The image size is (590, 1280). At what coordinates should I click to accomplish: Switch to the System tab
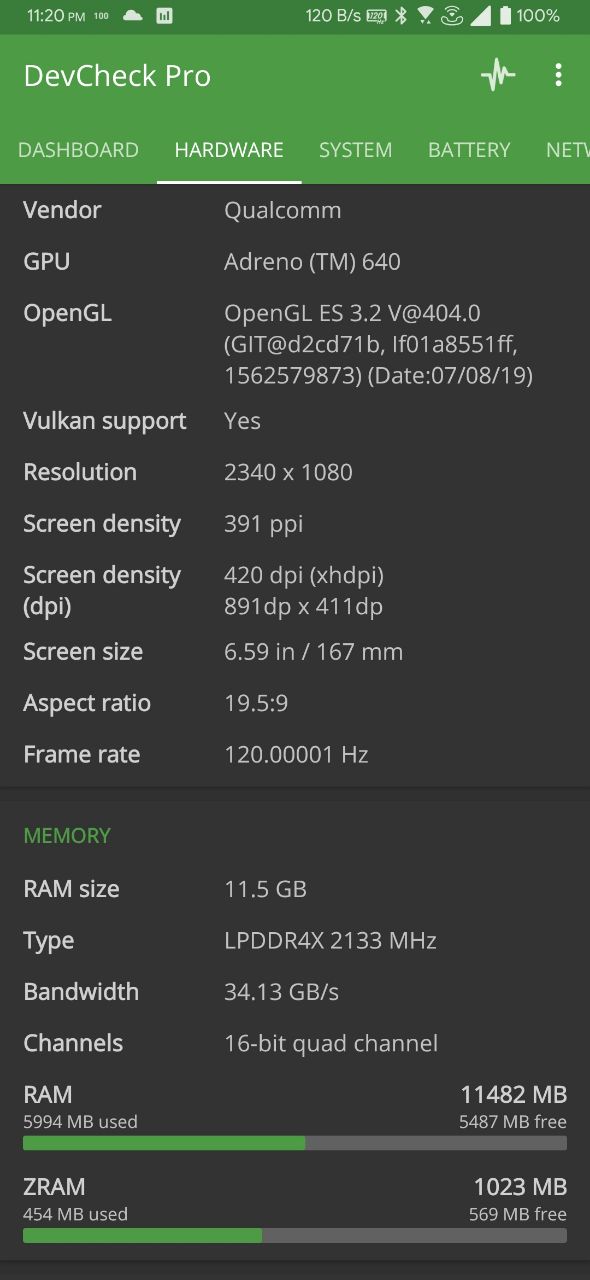click(355, 150)
